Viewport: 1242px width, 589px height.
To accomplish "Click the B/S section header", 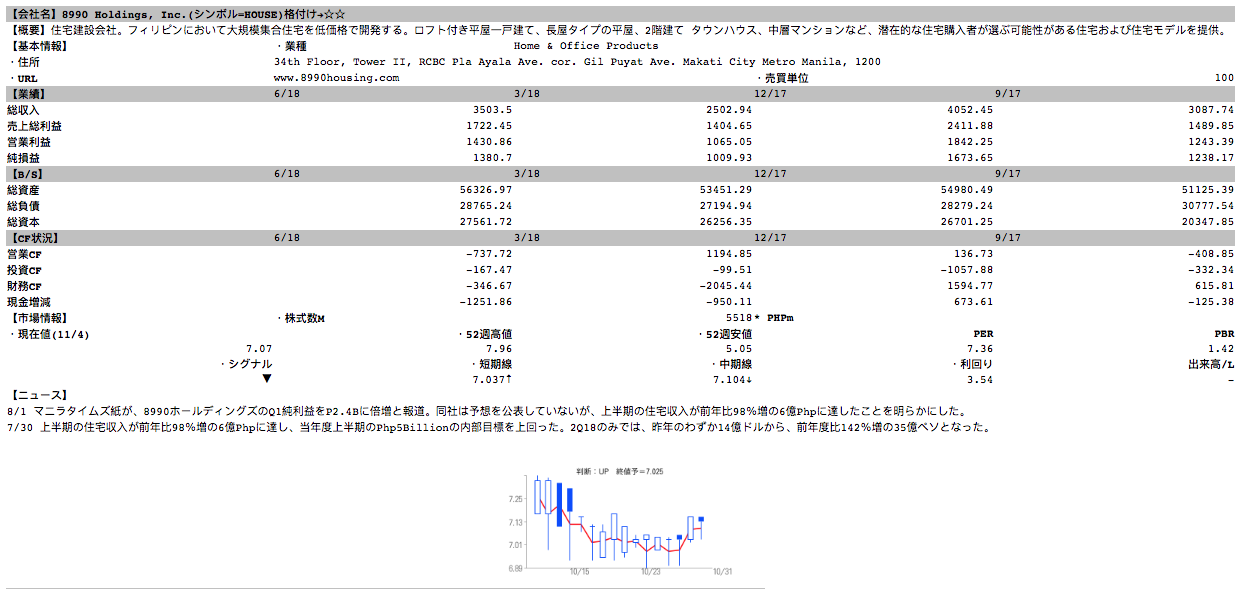I will point(26,174).
